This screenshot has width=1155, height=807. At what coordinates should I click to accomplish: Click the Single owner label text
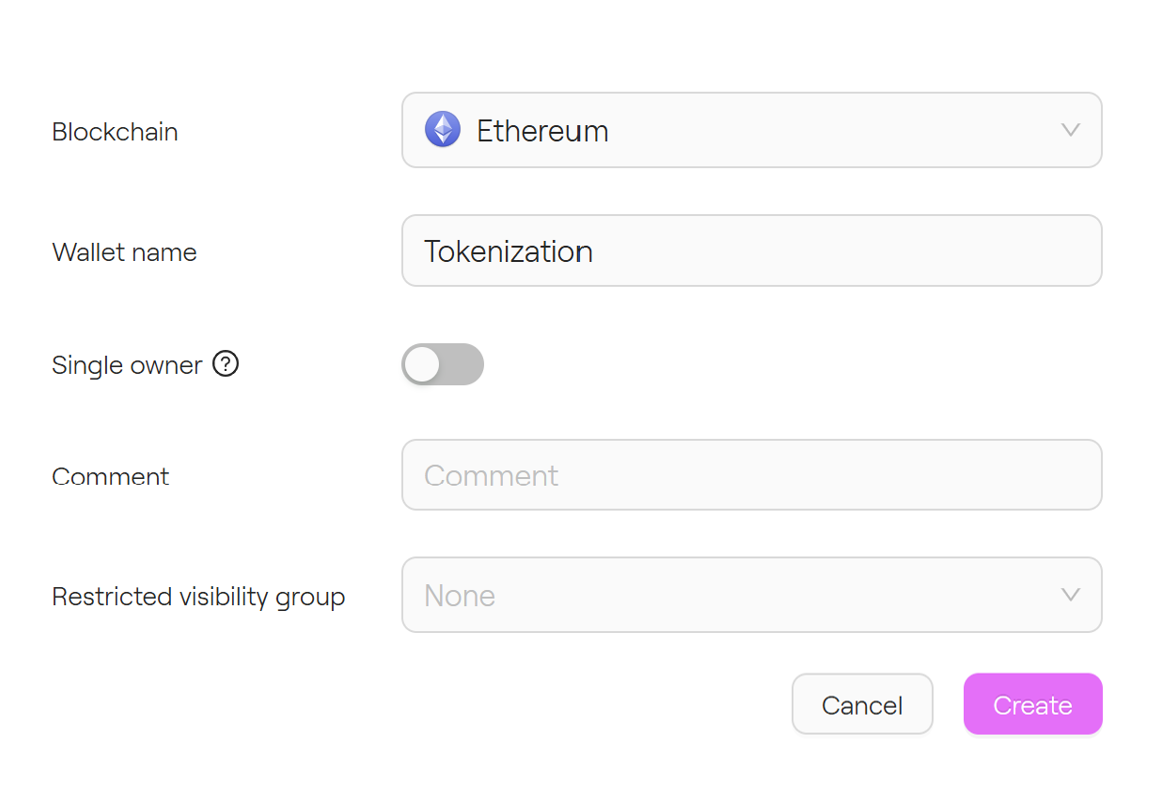pos(127,365)
